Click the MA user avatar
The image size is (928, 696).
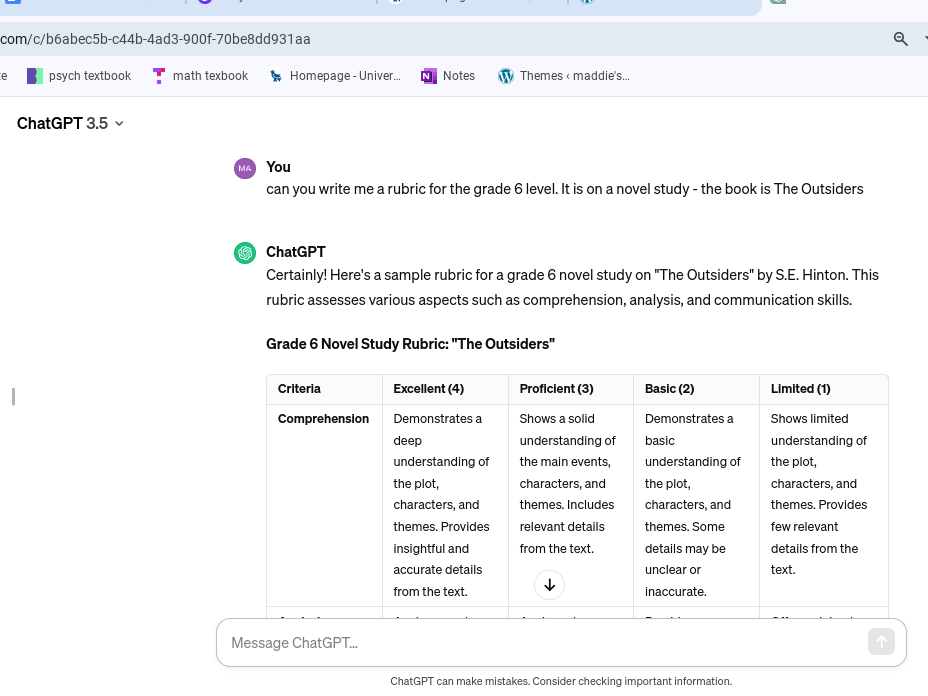pyautogui.click(x=245, y=168)
